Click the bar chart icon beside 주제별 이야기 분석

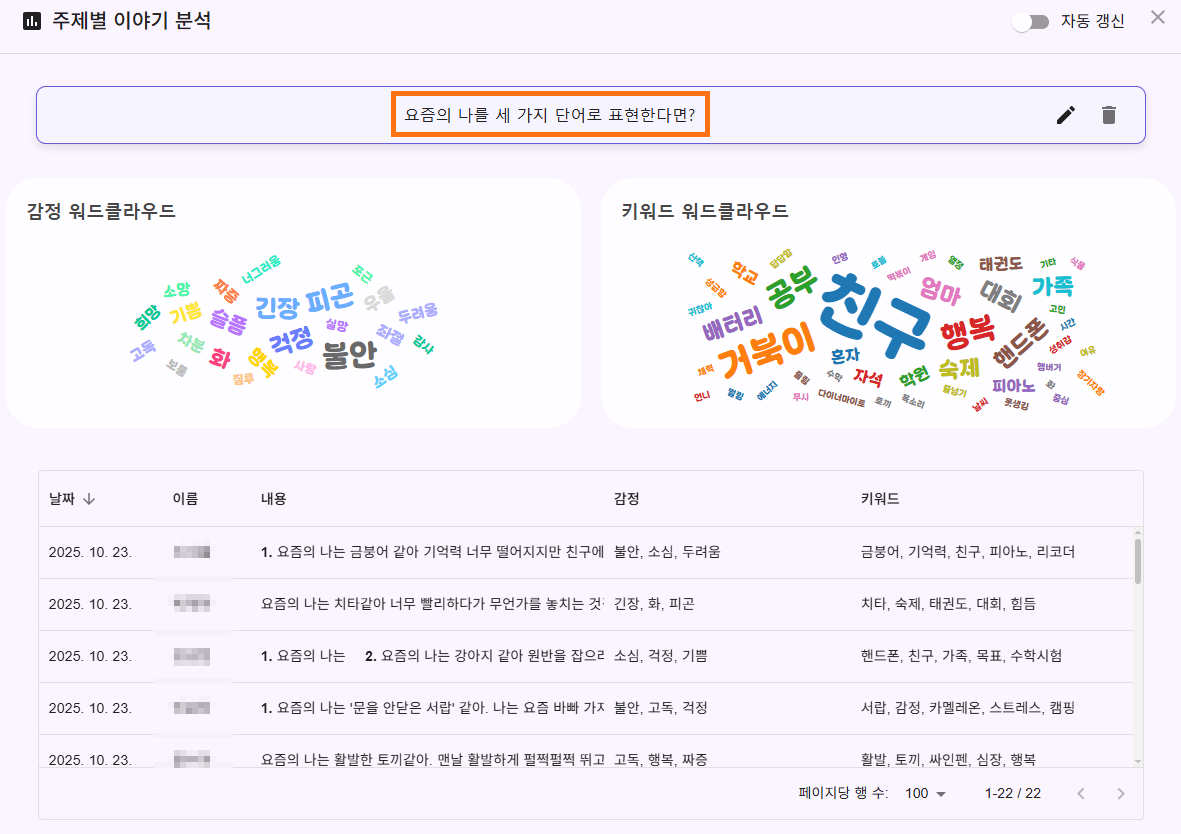coord(32,19)
